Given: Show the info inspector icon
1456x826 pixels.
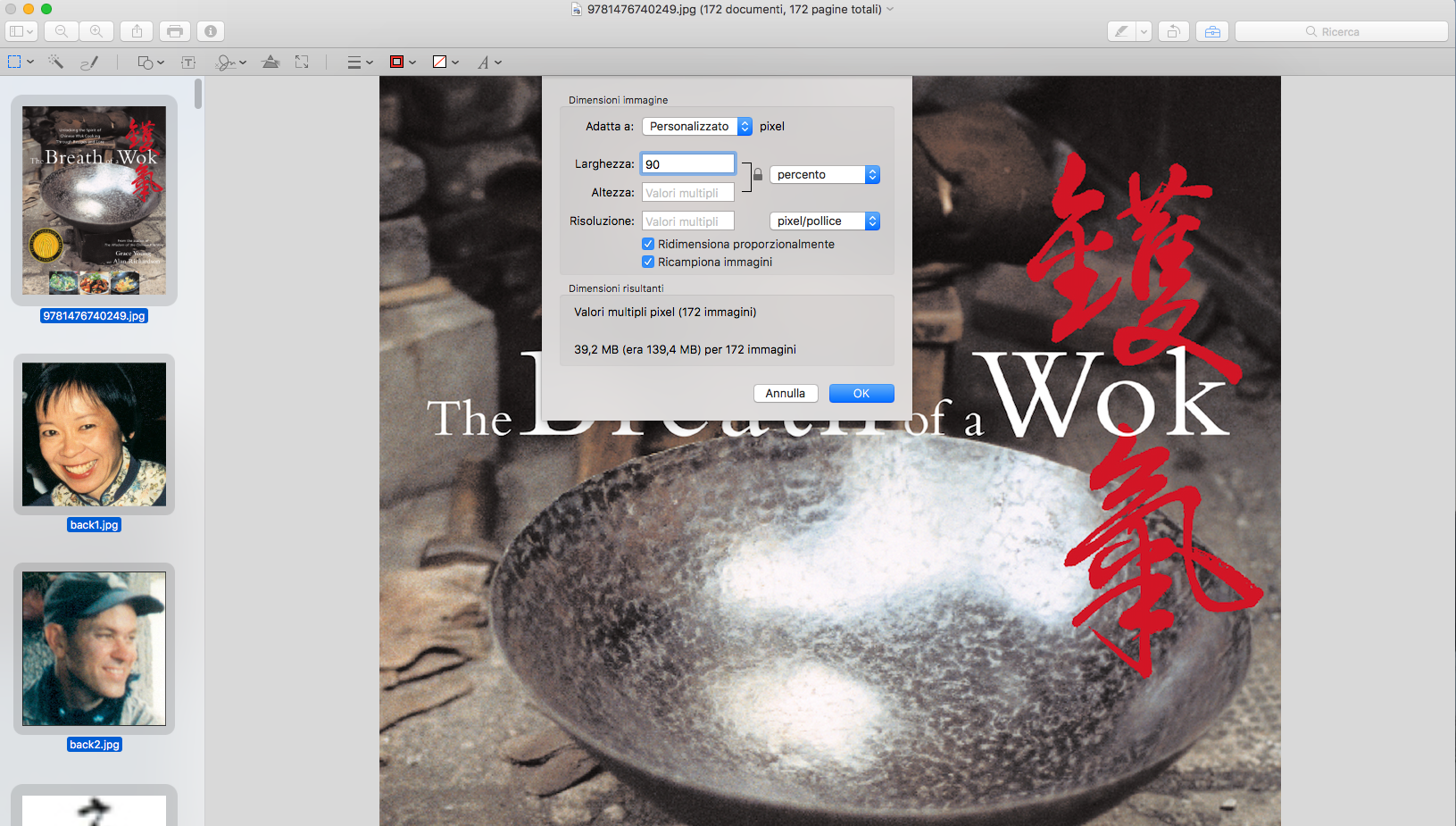Looking at the screenshot, I should (x=211, y=31).
